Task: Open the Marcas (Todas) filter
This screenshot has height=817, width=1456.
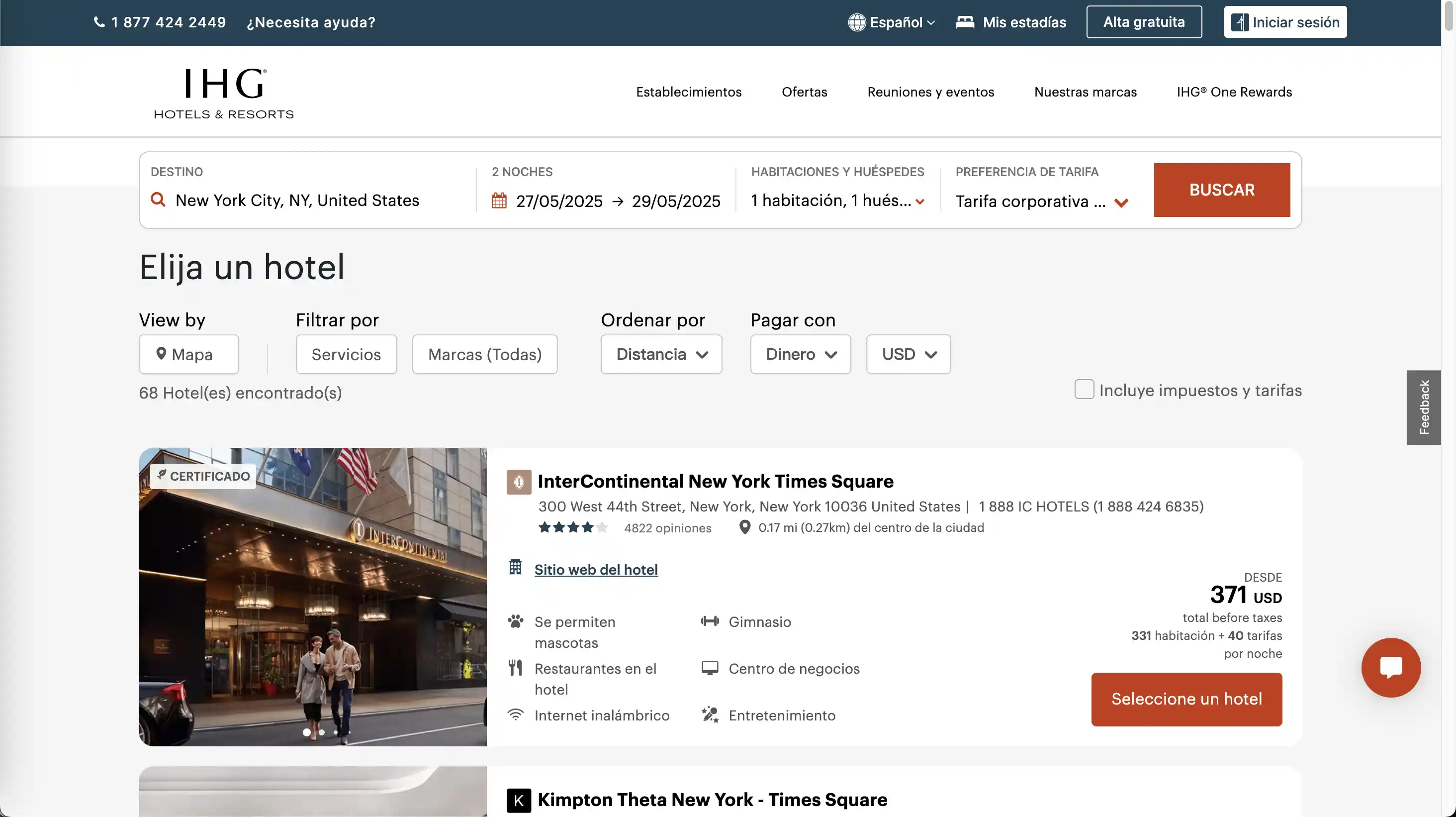Action: pyautogui.click(x=485, y=354)
